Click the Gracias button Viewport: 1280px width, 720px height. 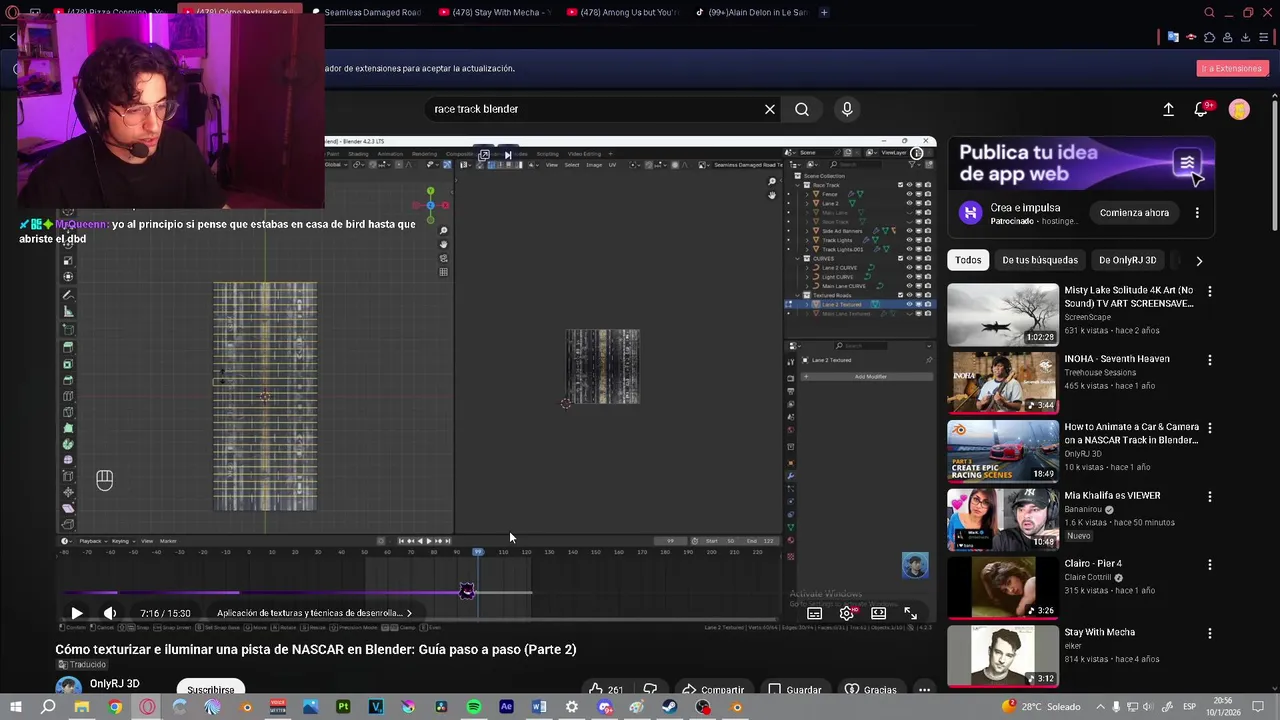click(870, 688)
